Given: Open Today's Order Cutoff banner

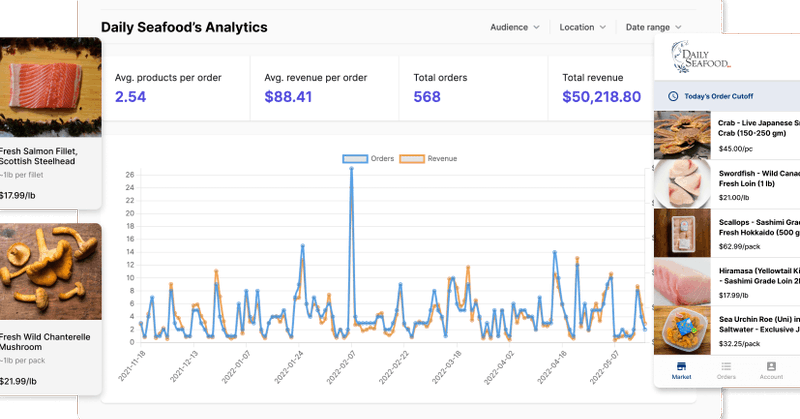Looking at the screenshot, I should (x=727, y=96).
